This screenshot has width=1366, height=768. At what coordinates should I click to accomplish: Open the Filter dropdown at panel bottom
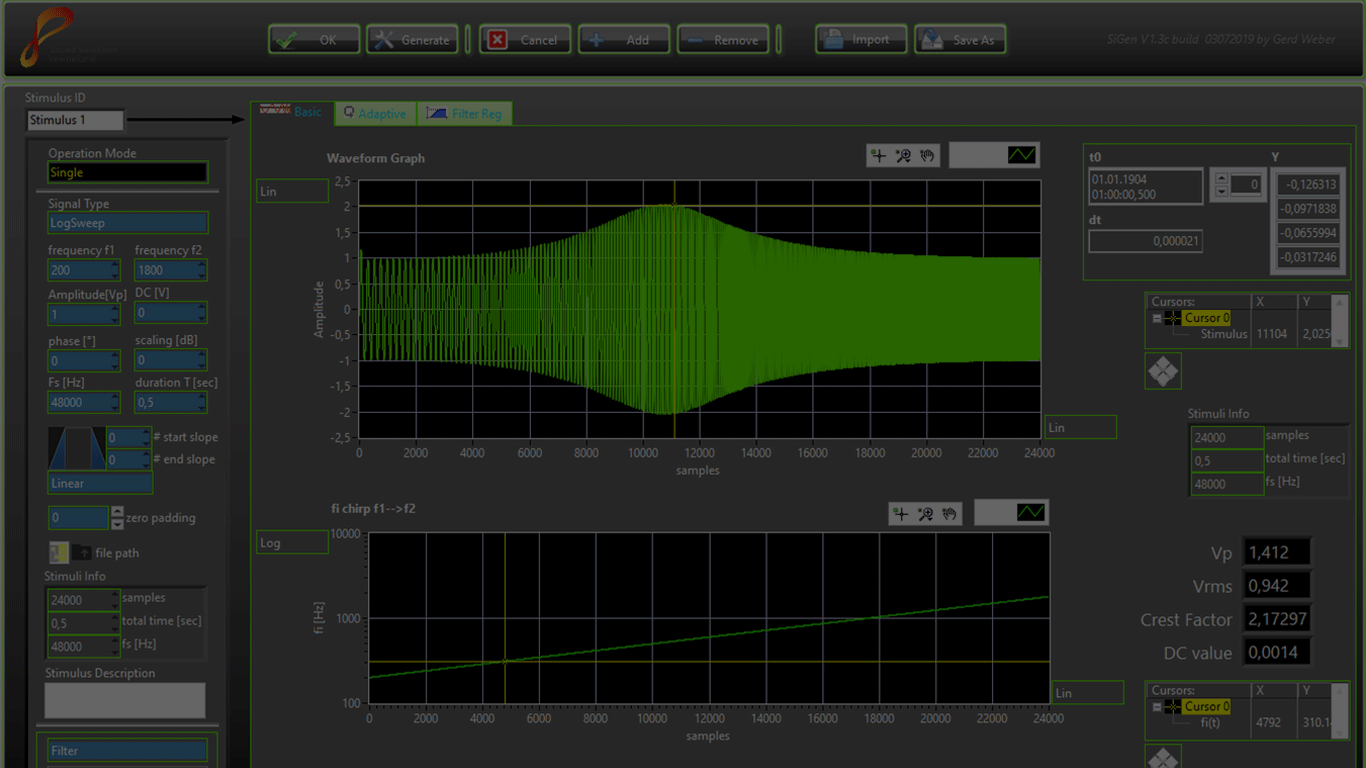click(128, 750)
